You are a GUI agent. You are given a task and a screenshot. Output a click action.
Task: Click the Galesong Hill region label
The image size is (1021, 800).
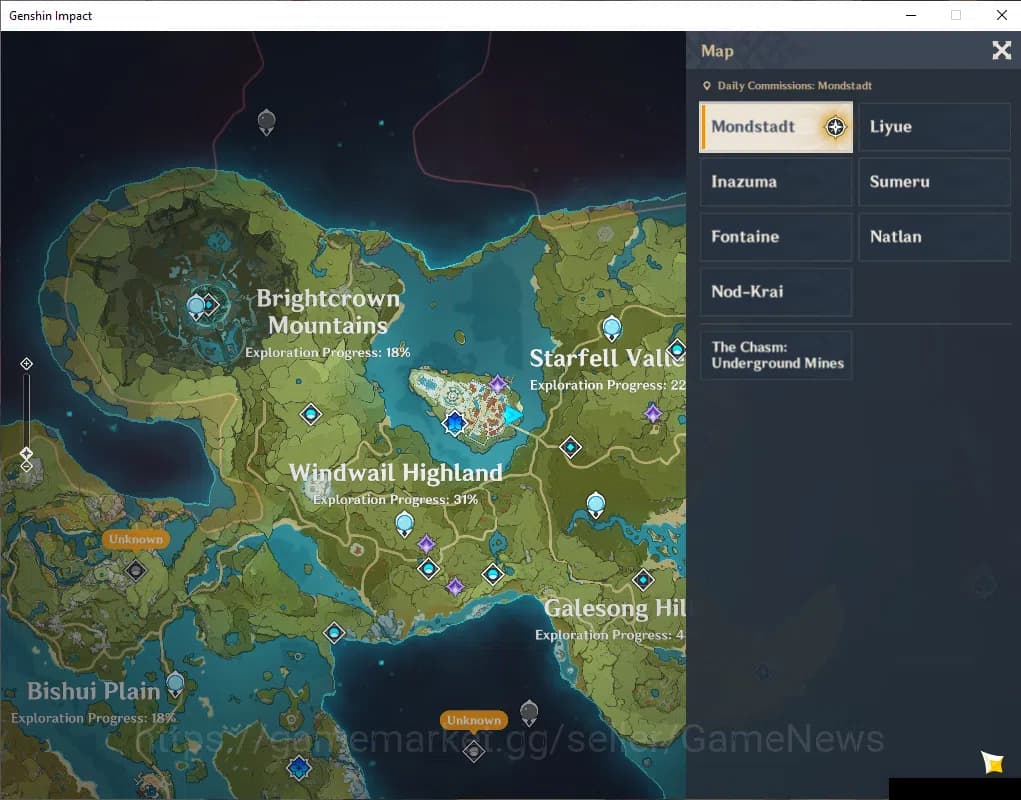[x=615, y=609]
